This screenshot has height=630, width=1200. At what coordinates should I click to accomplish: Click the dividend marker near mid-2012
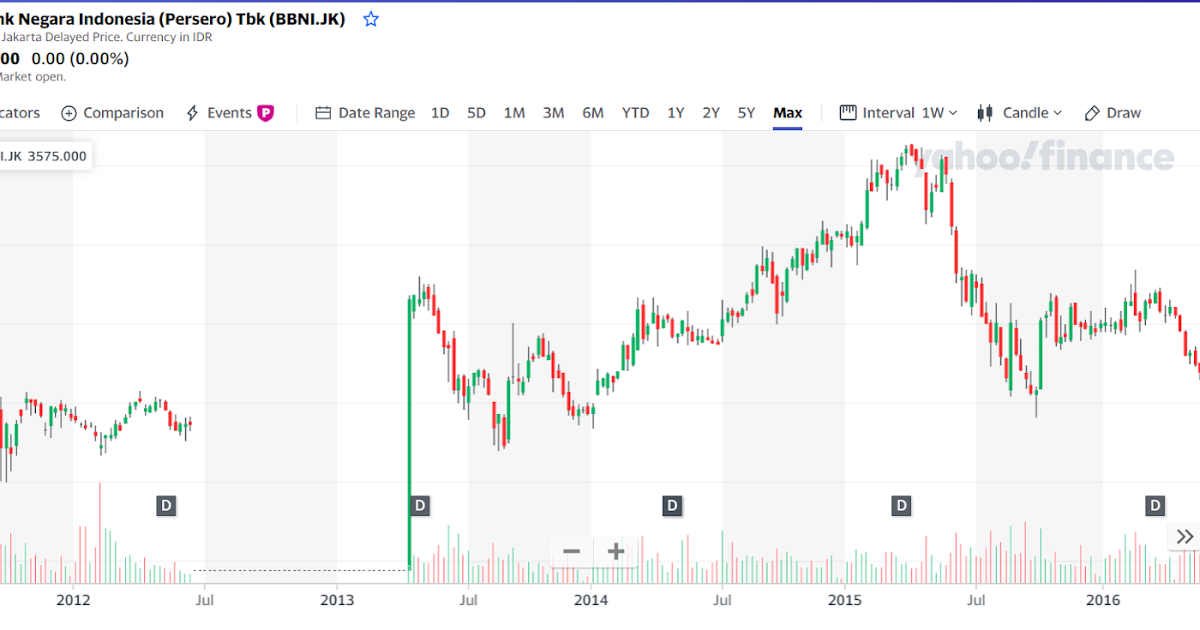tap(166, 506)
